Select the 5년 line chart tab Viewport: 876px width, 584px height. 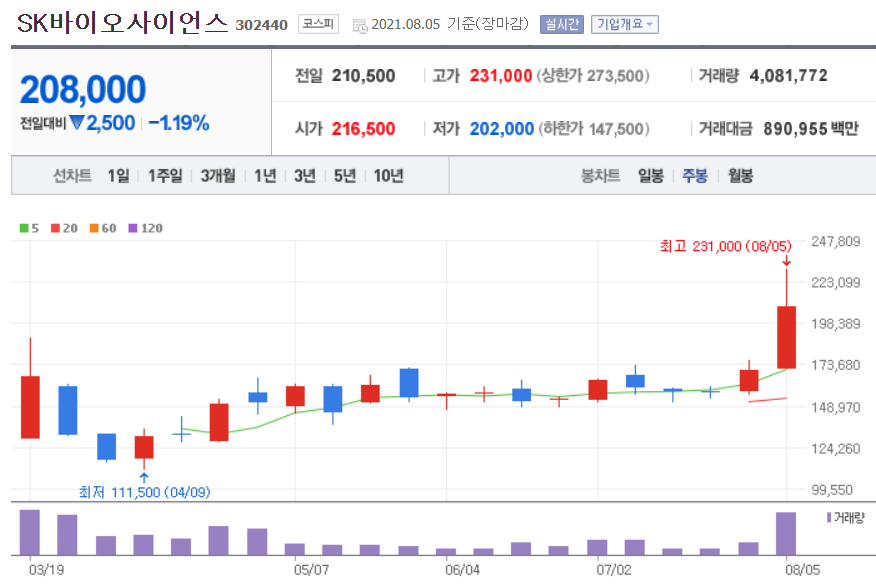(345, 176)
